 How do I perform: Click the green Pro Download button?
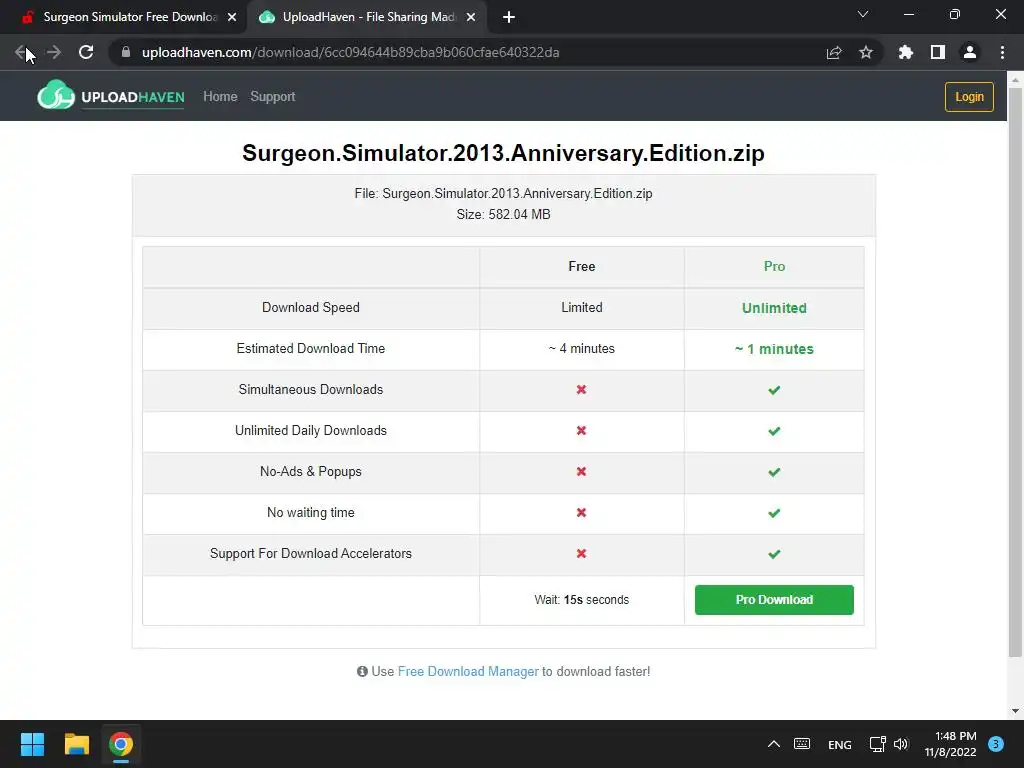pos(774,600)
